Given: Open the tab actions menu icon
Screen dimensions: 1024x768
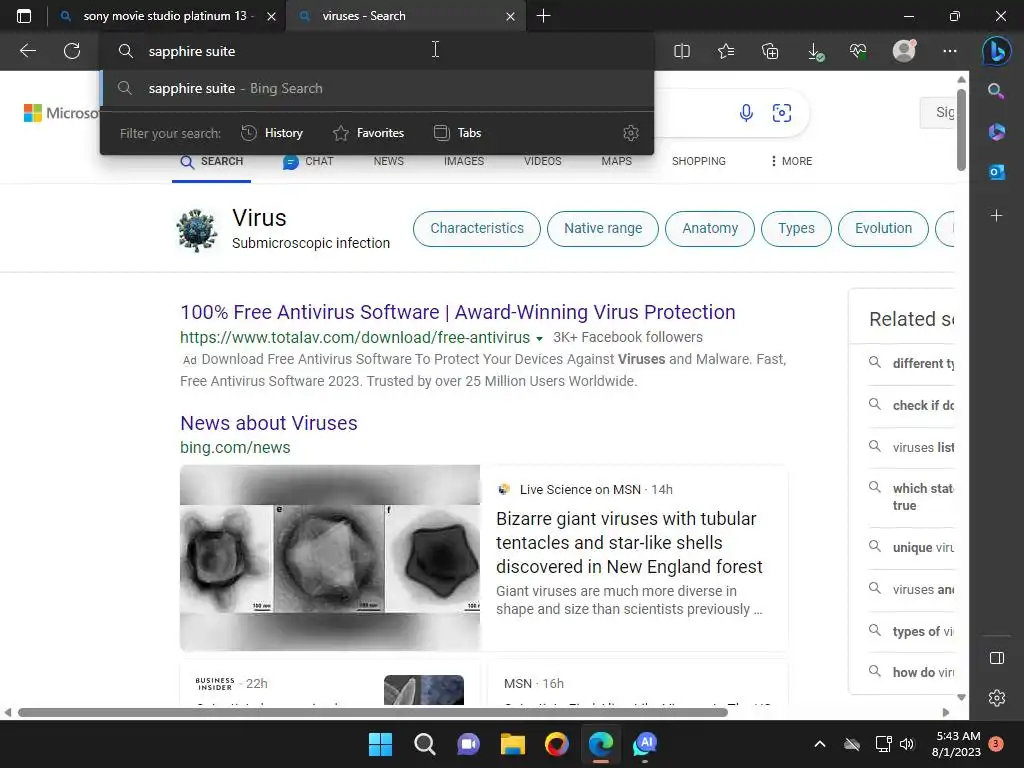Looking at the screenshot, I should tap(24, 16).
